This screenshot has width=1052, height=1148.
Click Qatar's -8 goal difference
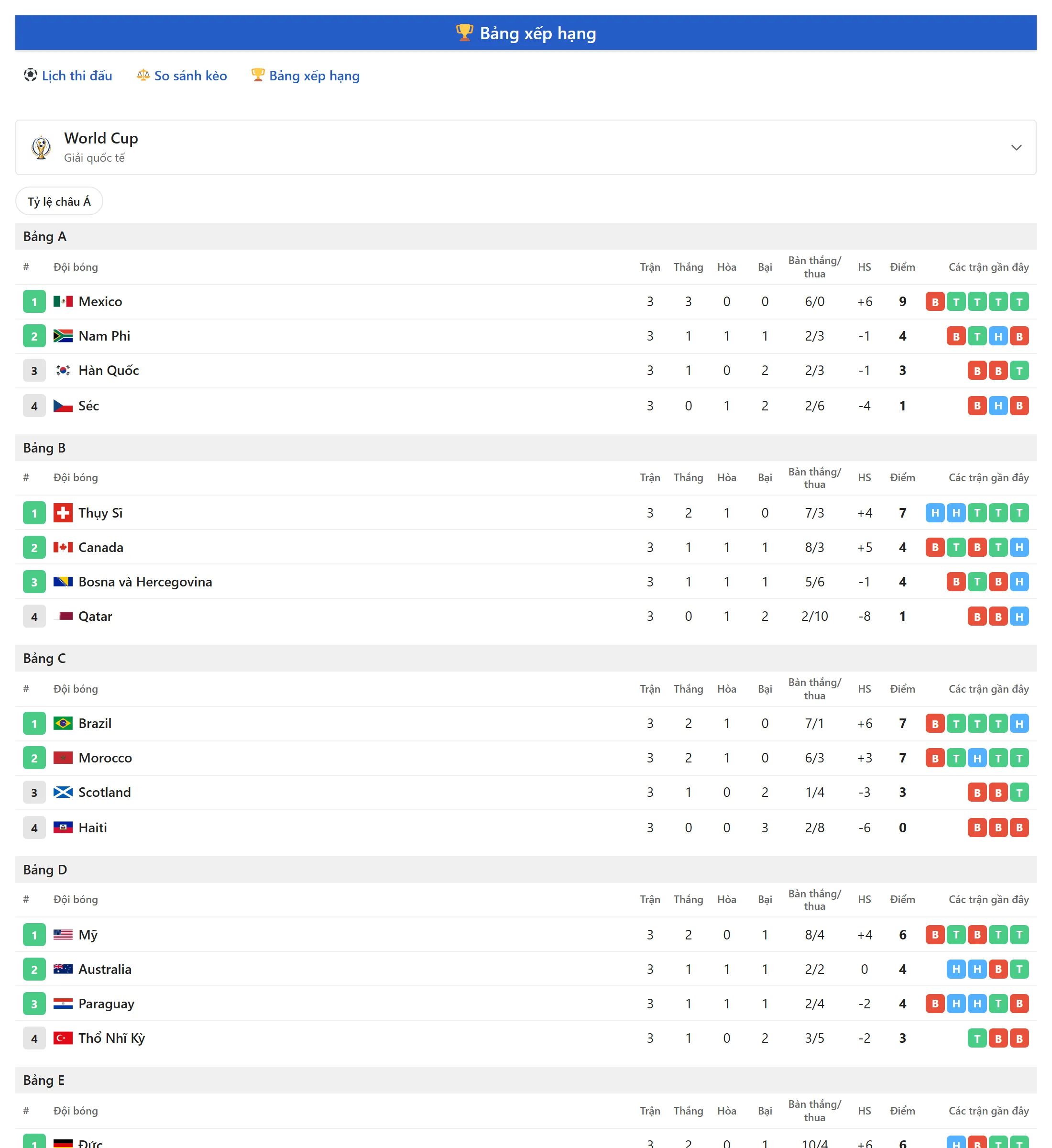coord(864,616)
